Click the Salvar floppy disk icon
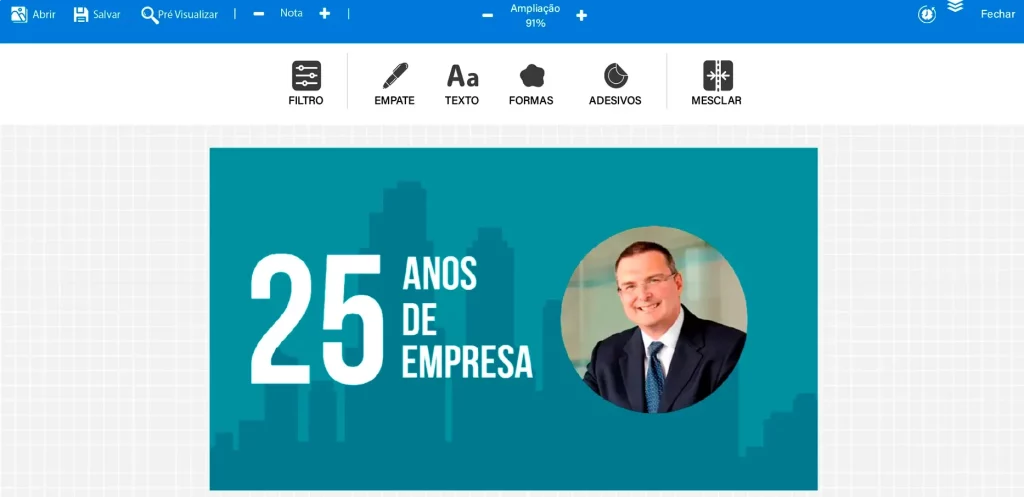The height and width of the screenshot is (497, 1024). click(x=81, y=14)
